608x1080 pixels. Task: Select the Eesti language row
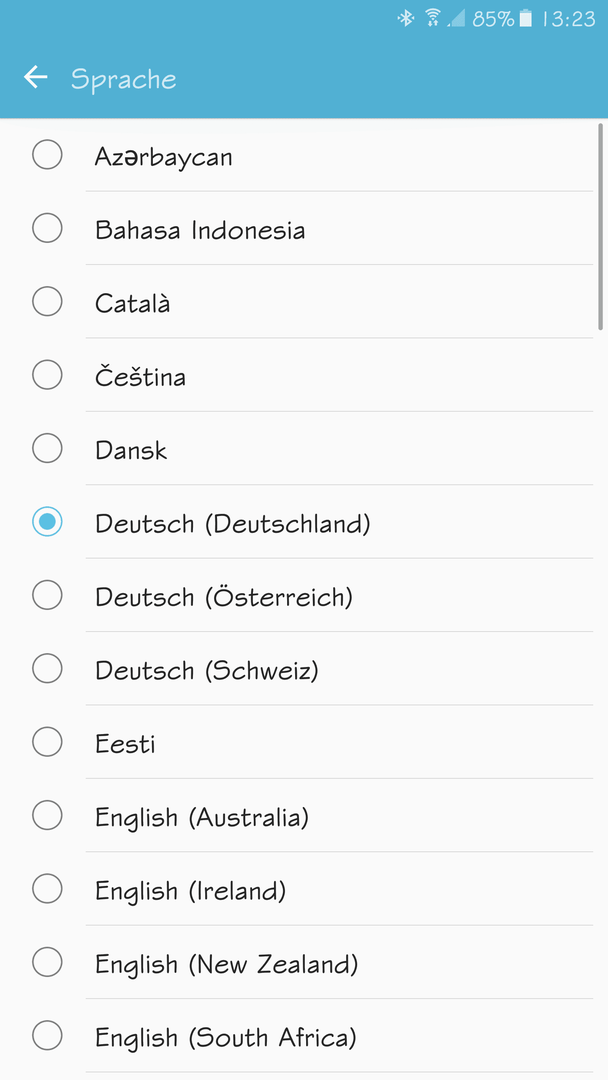pyautogui.click(x=304, y=742)
